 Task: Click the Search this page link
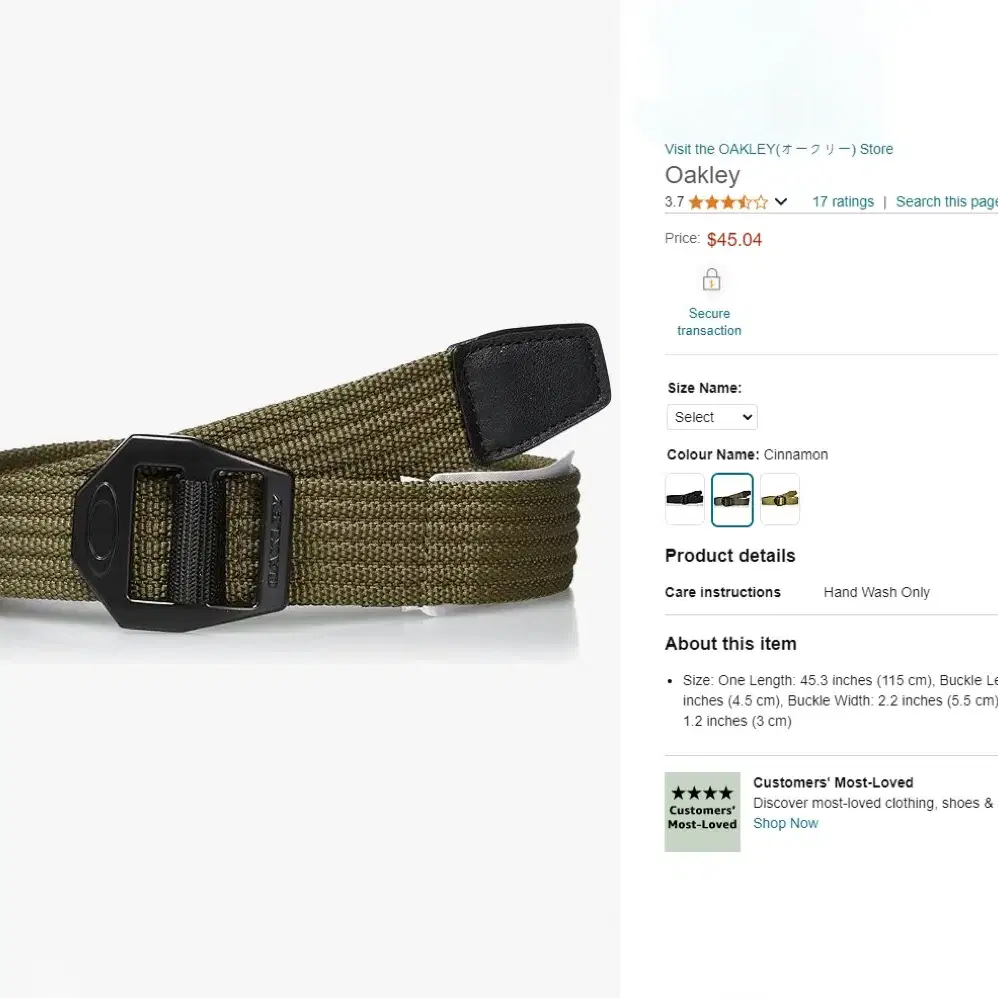point(946,202)
